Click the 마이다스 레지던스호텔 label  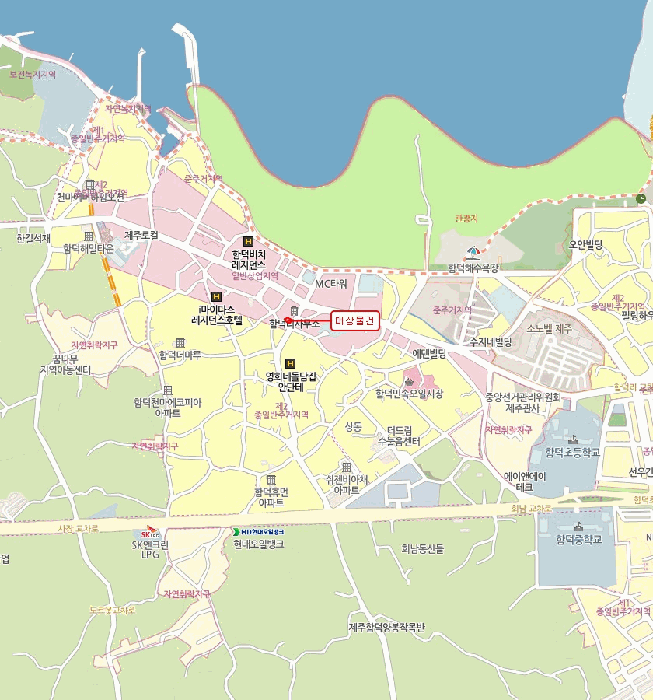[217, 315]
